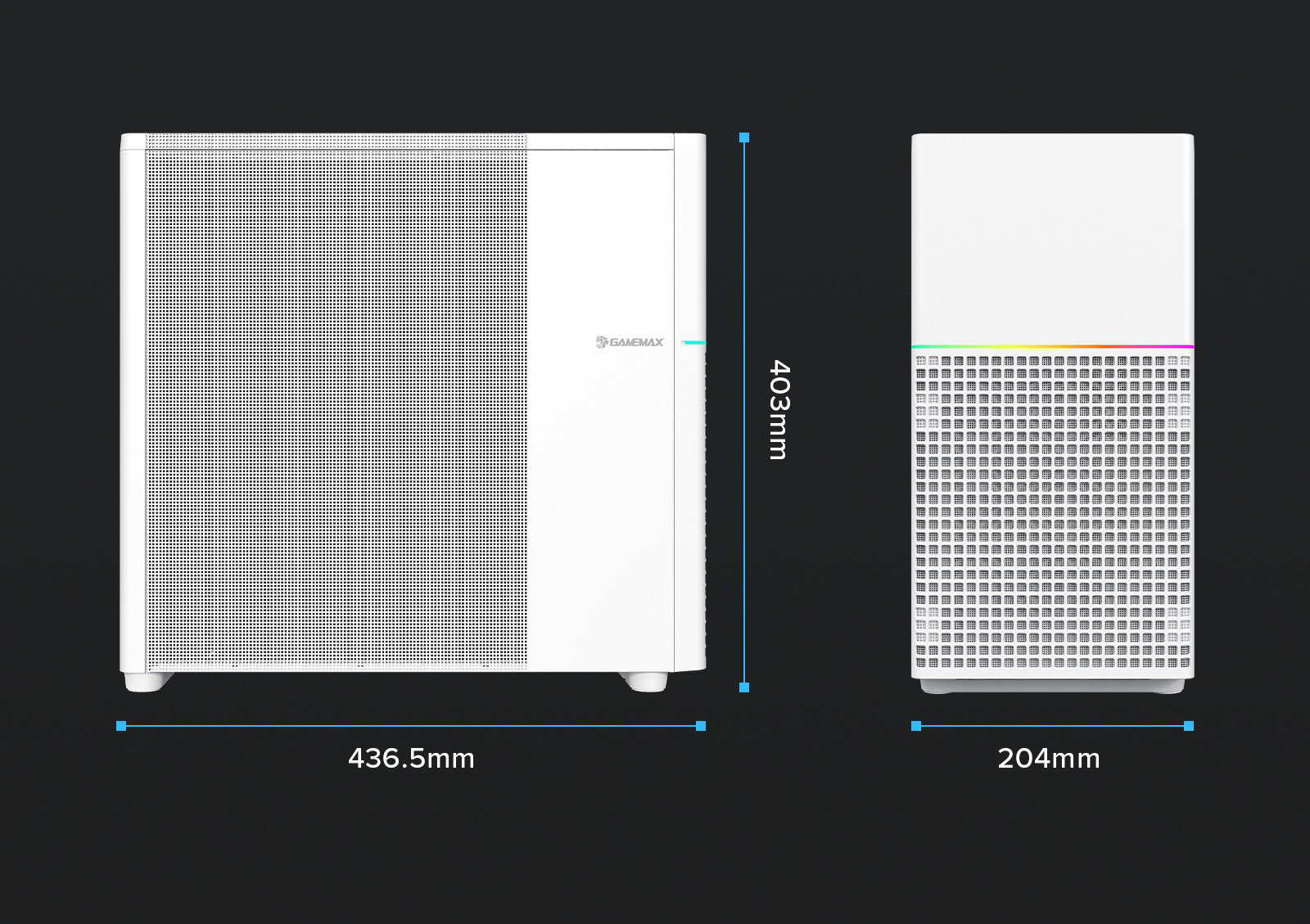Screen dimensions: 1310x924
Task: Select the vertical 403mm height label
Action: coord(778,409)
